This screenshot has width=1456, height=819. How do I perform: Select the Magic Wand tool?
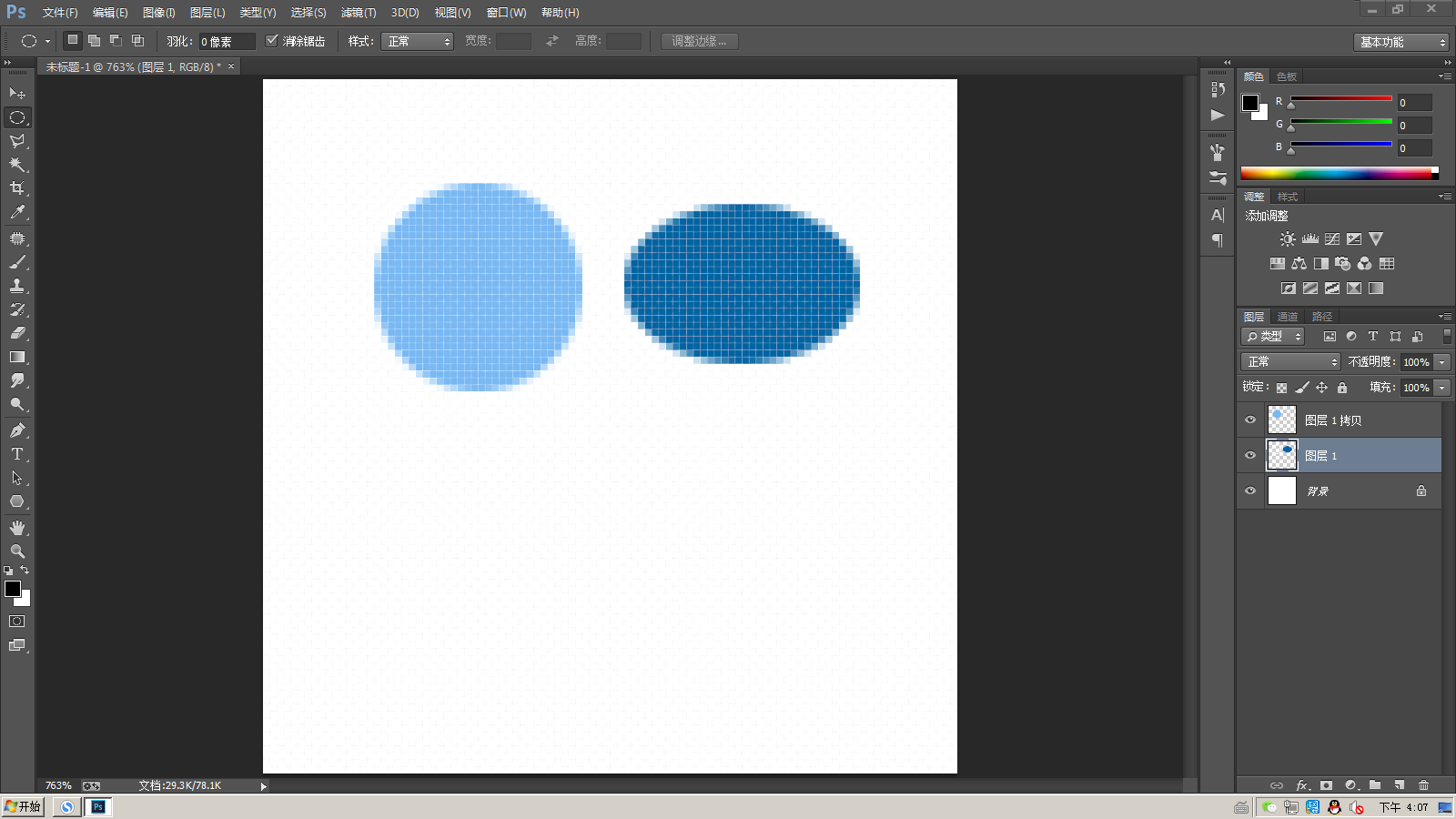tap(17, 165)
